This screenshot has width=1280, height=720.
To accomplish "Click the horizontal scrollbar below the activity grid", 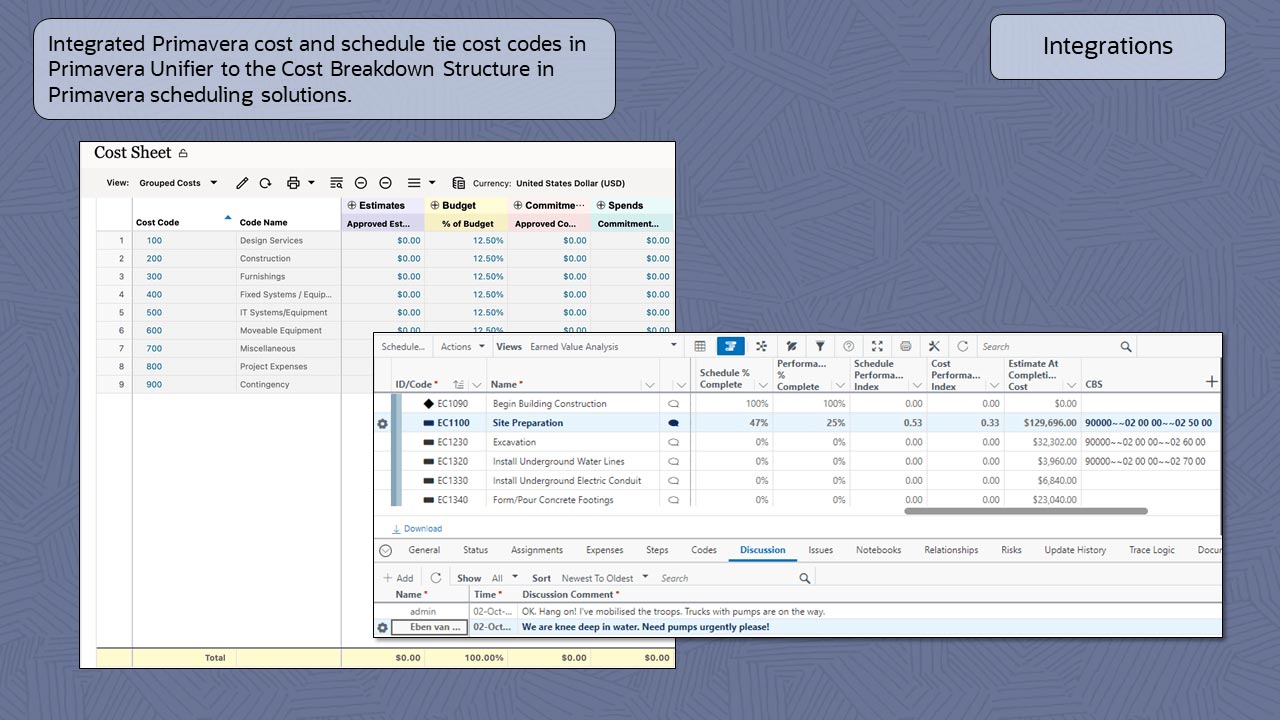I will (x=1025, y=511).
